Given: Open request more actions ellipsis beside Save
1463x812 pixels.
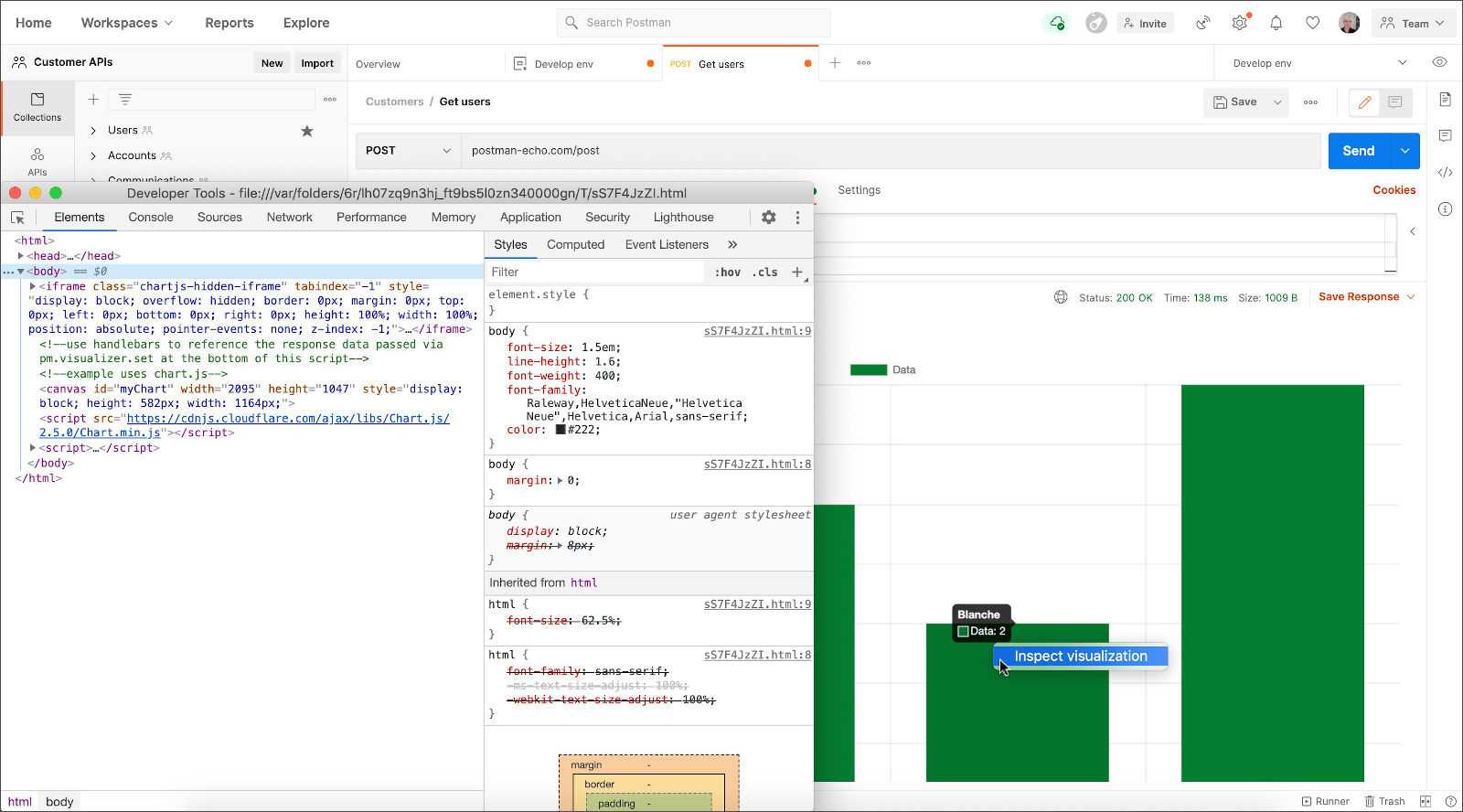Looking at the screenshot, I should (1310, 102).
